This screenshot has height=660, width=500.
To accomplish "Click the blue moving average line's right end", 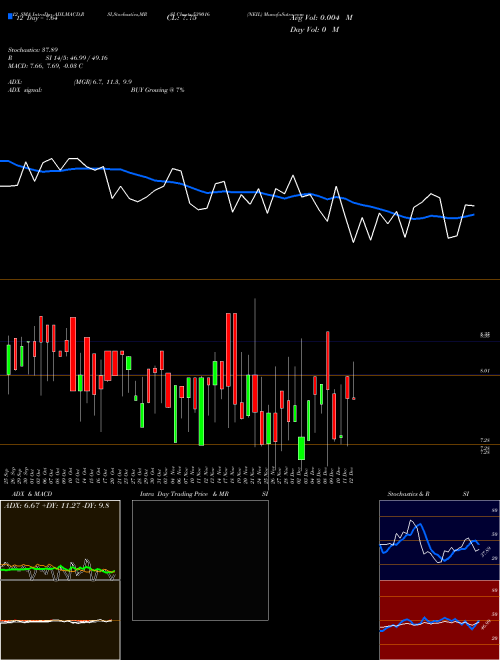I will click(x=473, y=215).
